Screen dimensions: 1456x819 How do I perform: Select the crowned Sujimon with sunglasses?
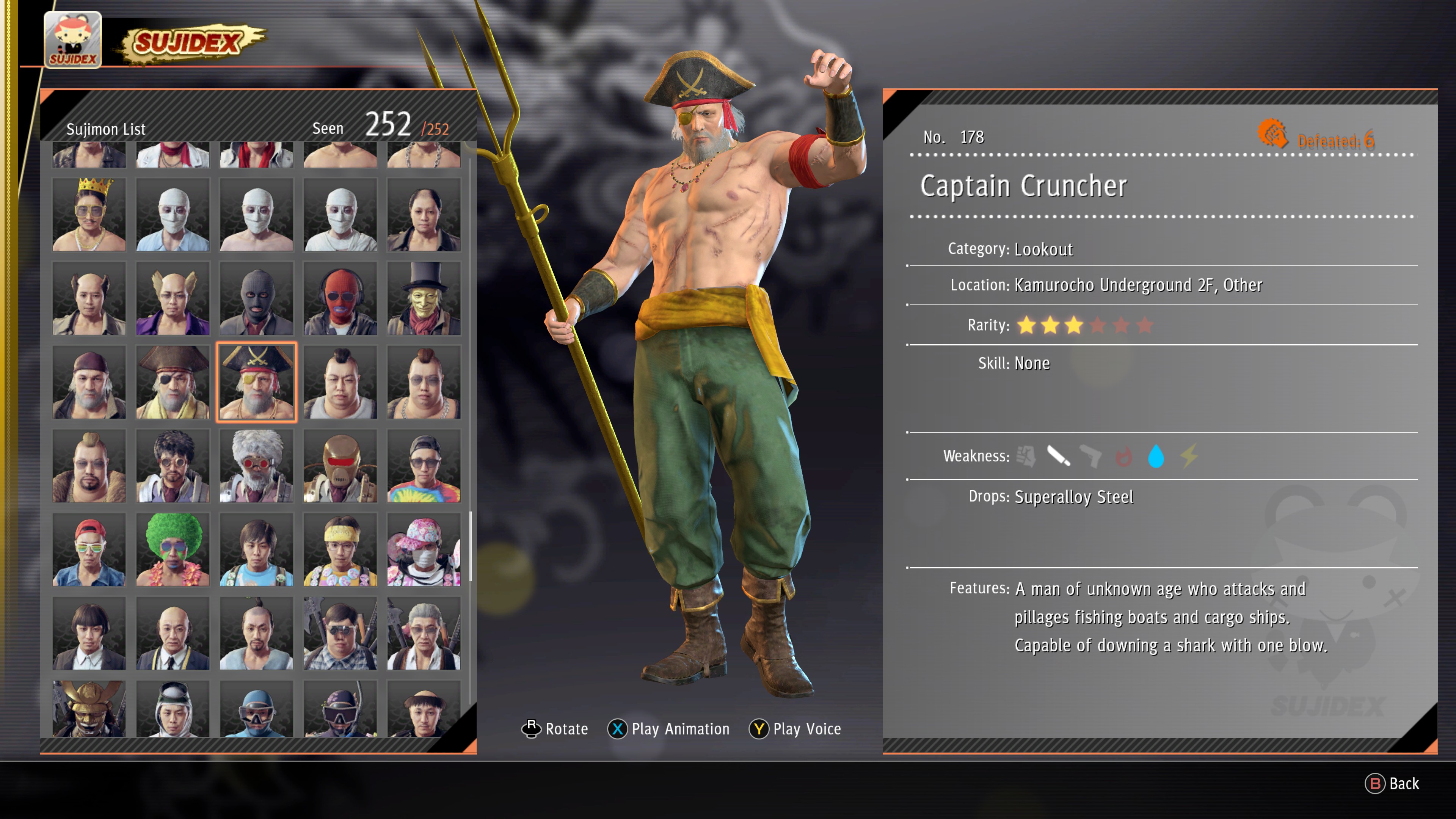89,214
